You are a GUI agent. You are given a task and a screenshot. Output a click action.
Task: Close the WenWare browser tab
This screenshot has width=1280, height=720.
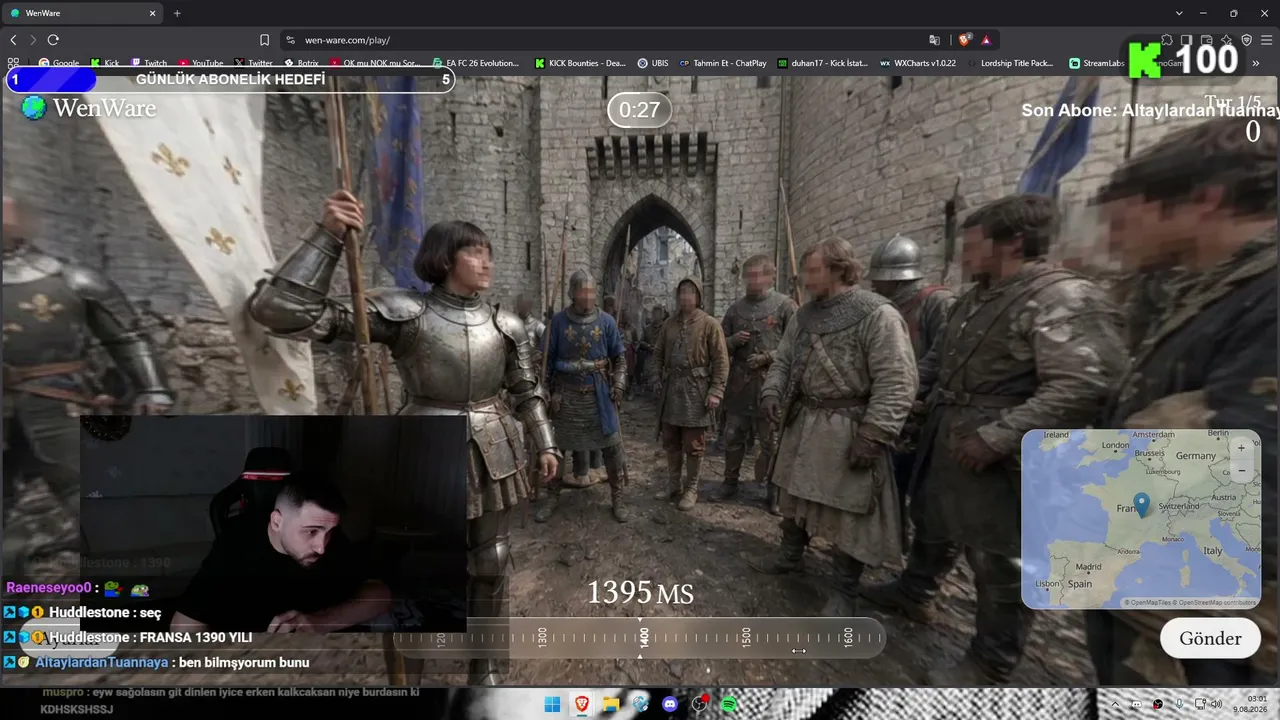153,13
